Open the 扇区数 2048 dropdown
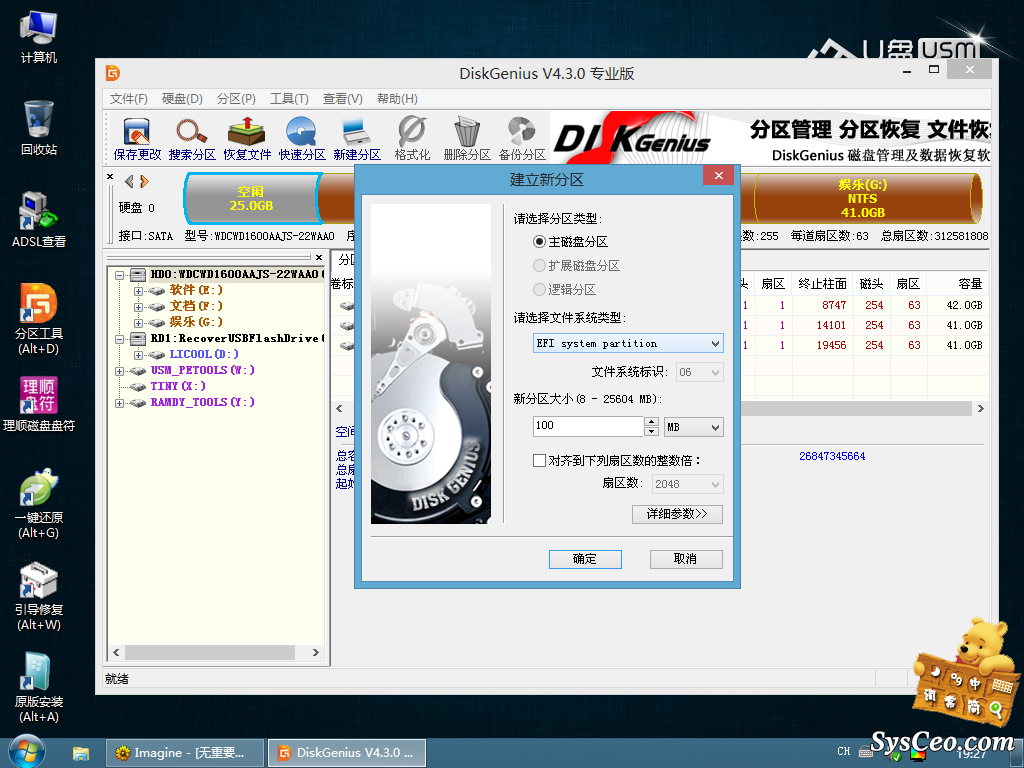This screenshot has height=768, width=1024. point(688,484)
